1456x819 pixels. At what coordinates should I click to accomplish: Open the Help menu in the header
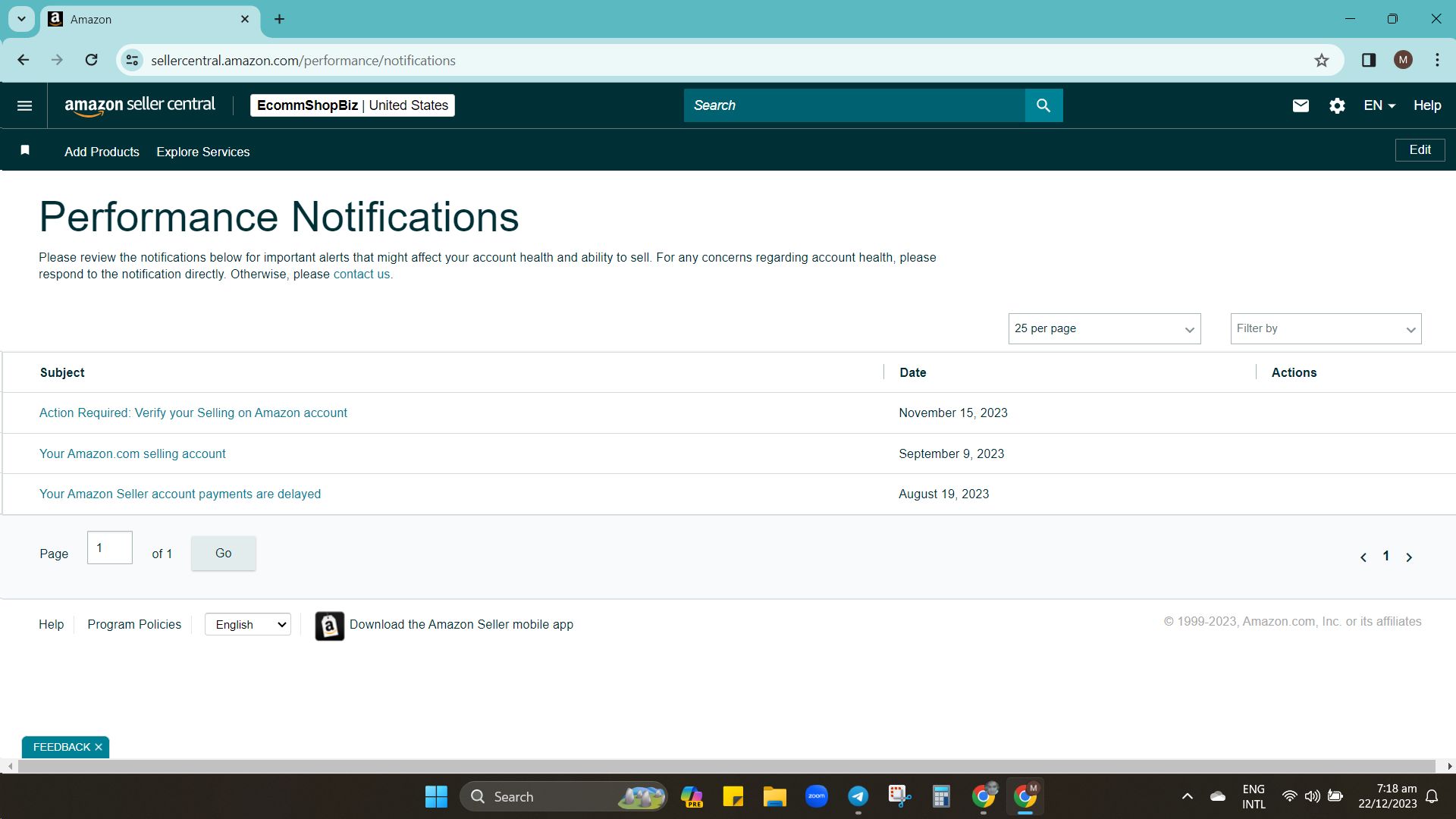click(1427, 105)
